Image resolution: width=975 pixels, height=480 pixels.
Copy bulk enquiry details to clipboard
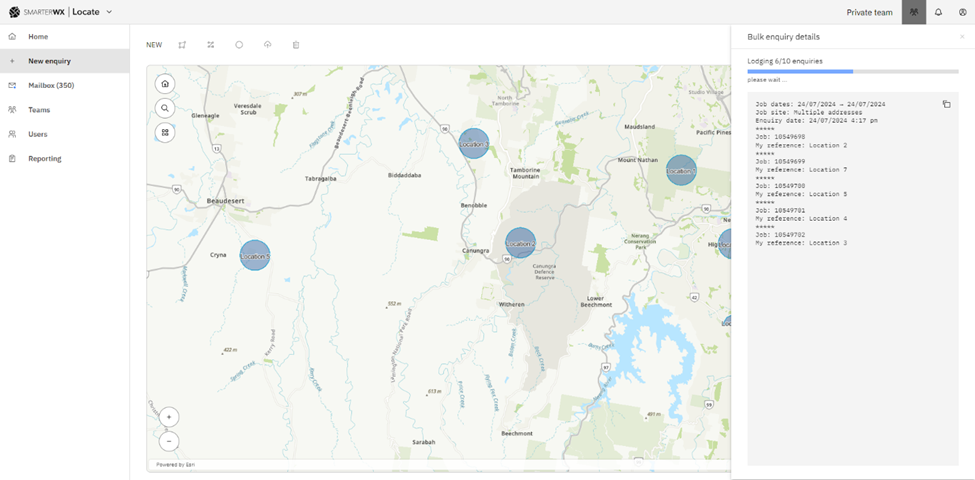pyautogui.click(x=946, y=104)
